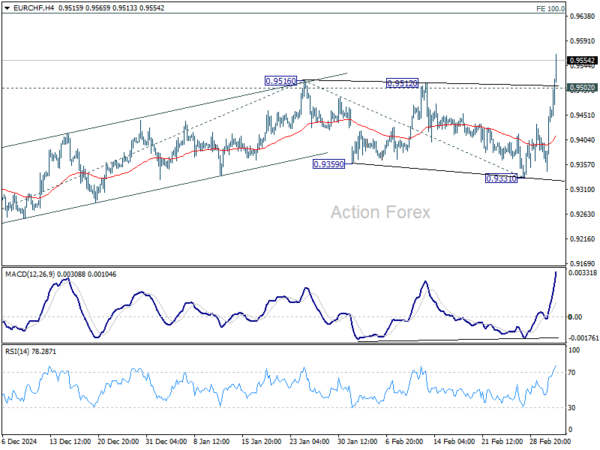Image resolution: width=600 pixels, height=450 pixels.
Task: Click the current price tag 0.95542
Action: coord(582,60)
